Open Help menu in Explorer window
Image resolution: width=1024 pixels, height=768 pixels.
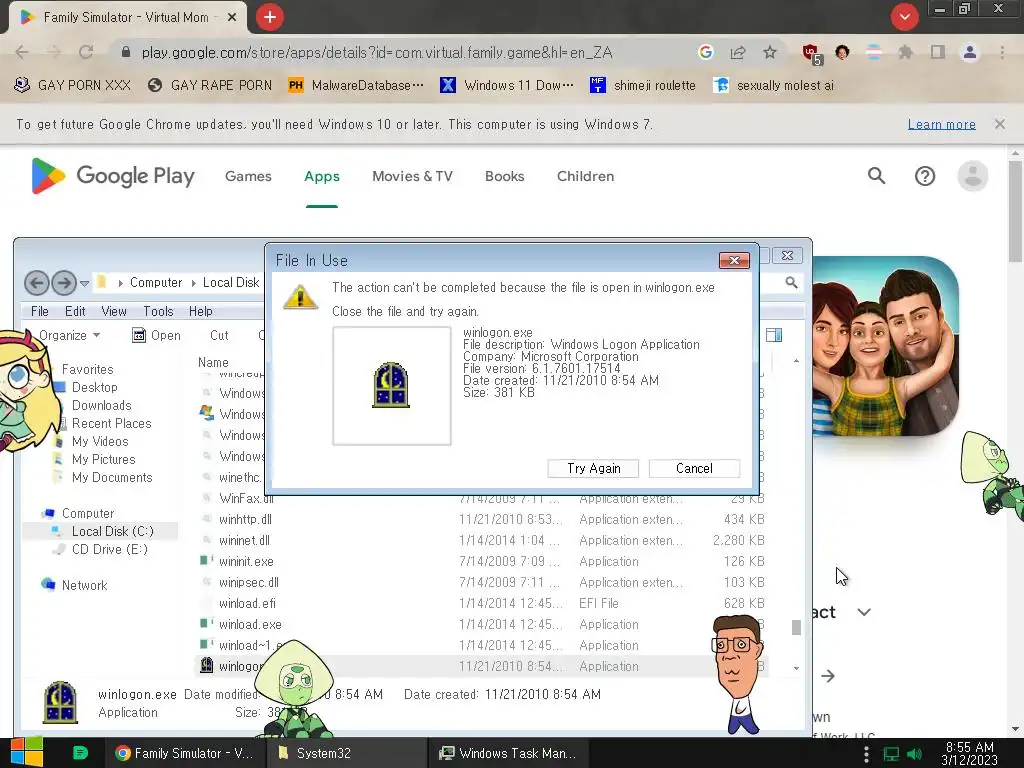[200, 312]
